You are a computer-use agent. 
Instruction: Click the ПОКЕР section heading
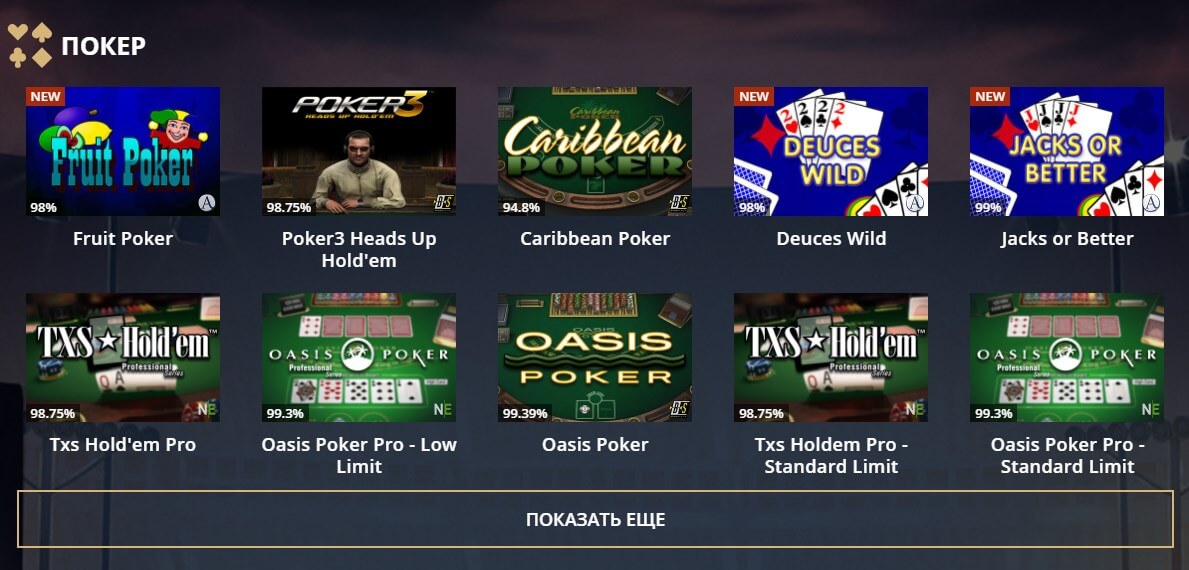tap(103, 45)
